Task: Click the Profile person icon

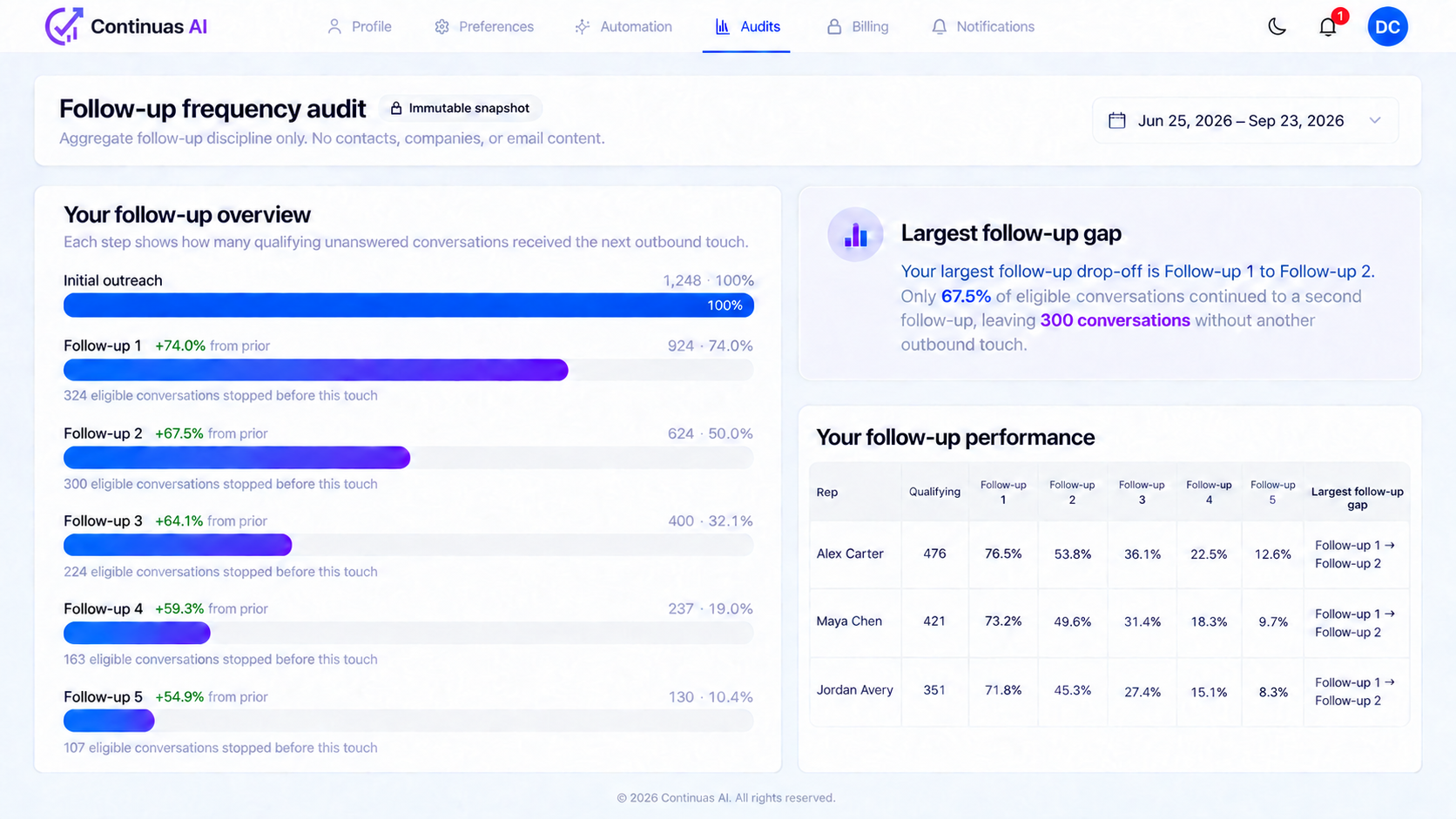Action: pyautogui.click(x=334, y=27)
